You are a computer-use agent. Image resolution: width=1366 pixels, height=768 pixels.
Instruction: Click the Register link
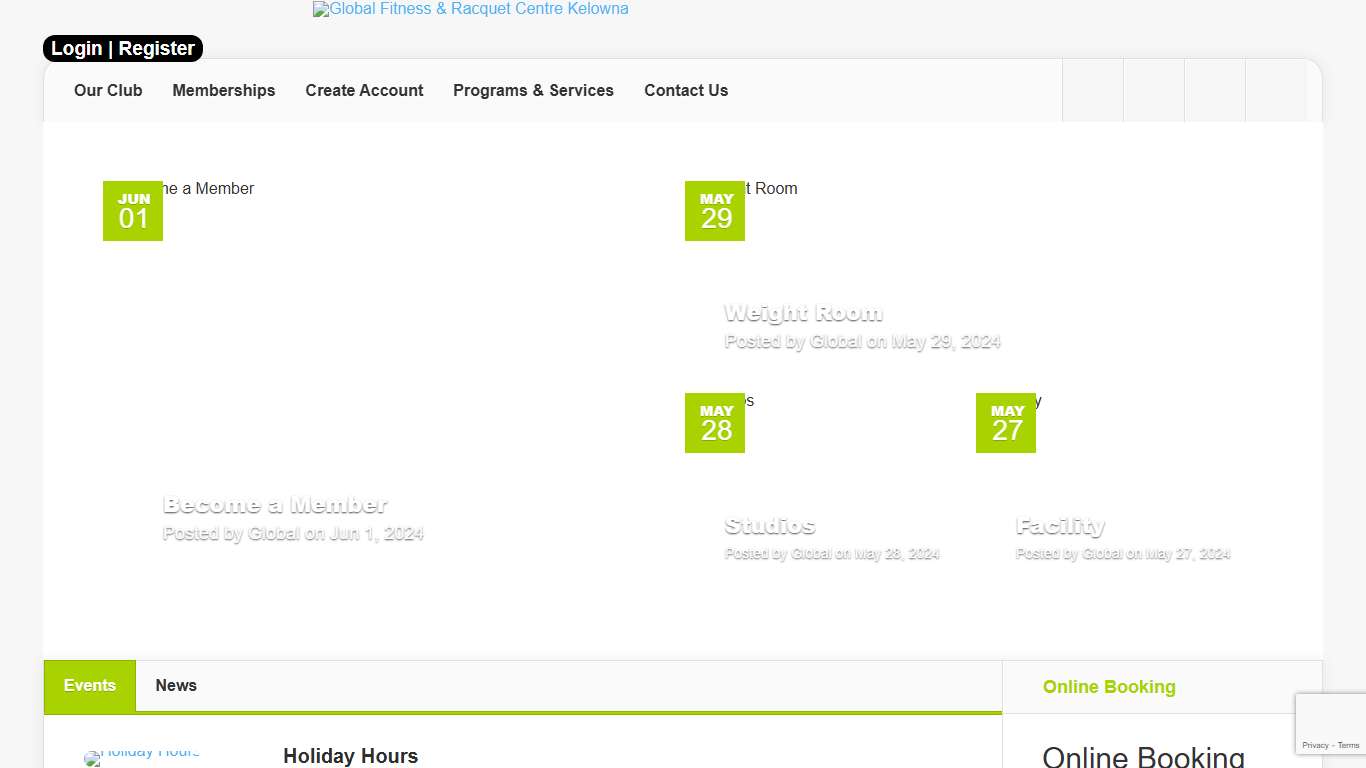[157, 48]
